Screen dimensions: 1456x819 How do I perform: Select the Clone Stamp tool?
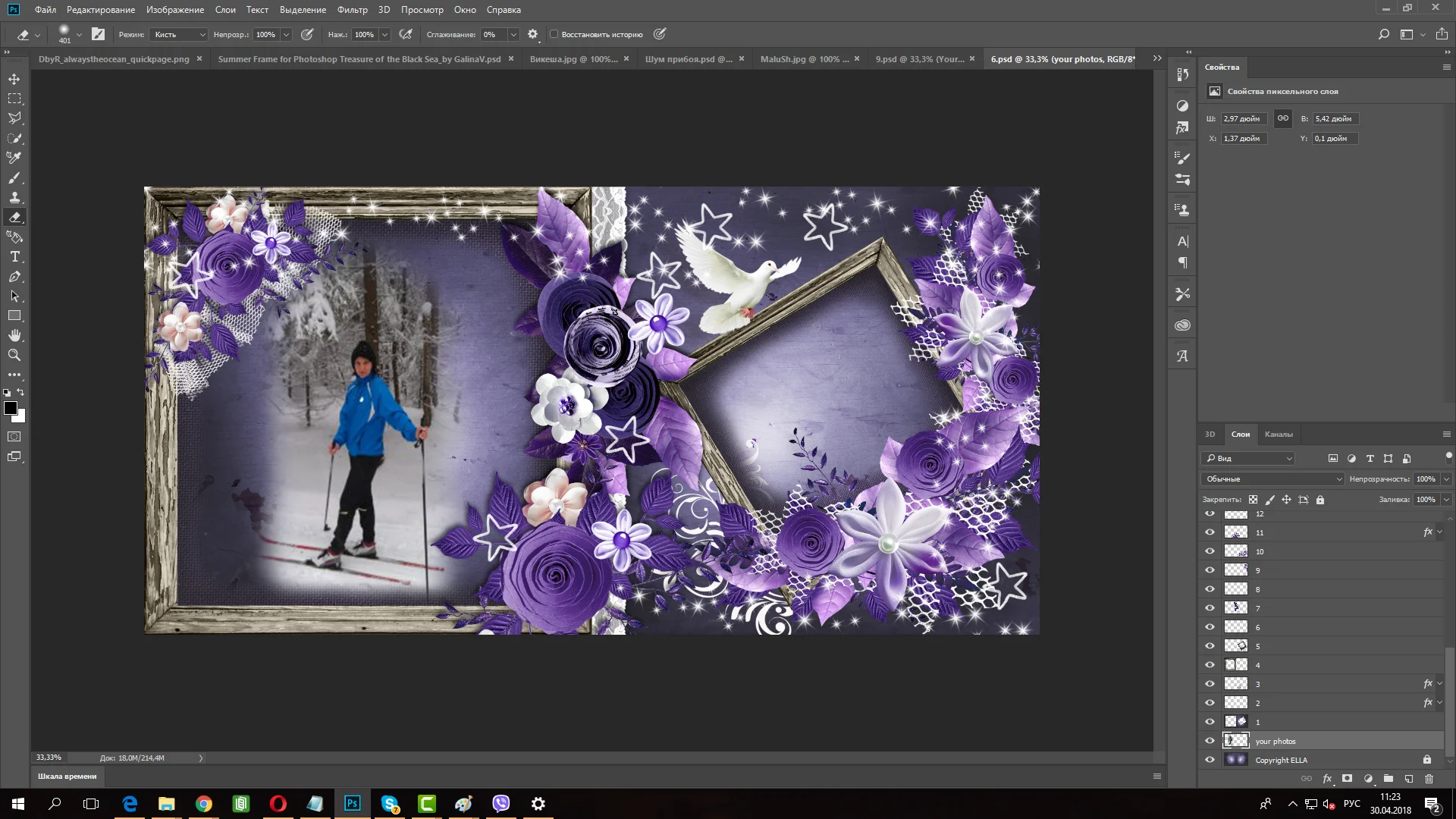(x=14, y=197)
